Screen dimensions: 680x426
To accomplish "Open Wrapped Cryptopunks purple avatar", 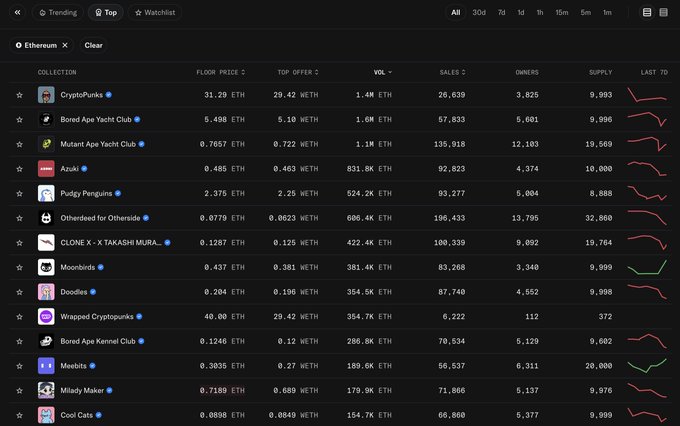I will [x=46, y=317].
